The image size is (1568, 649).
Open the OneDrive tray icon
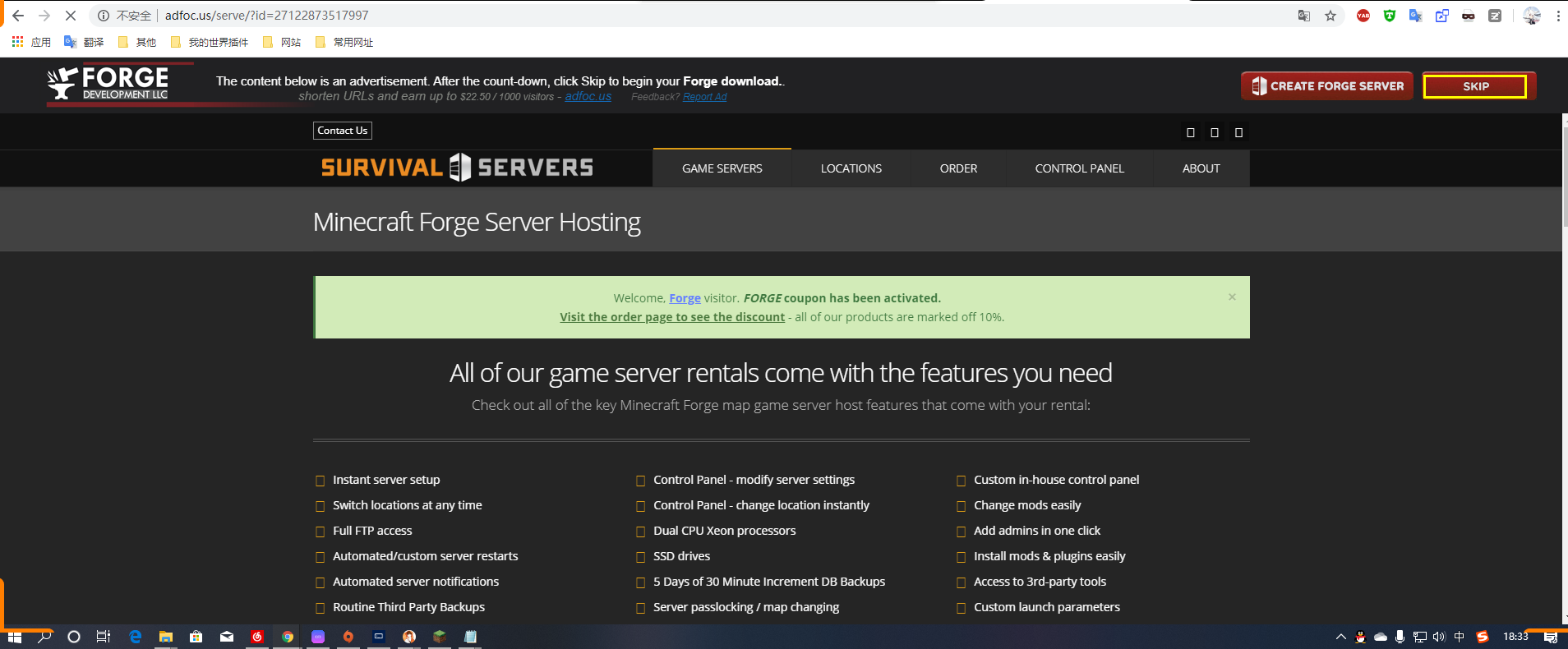click(1381, 637)
